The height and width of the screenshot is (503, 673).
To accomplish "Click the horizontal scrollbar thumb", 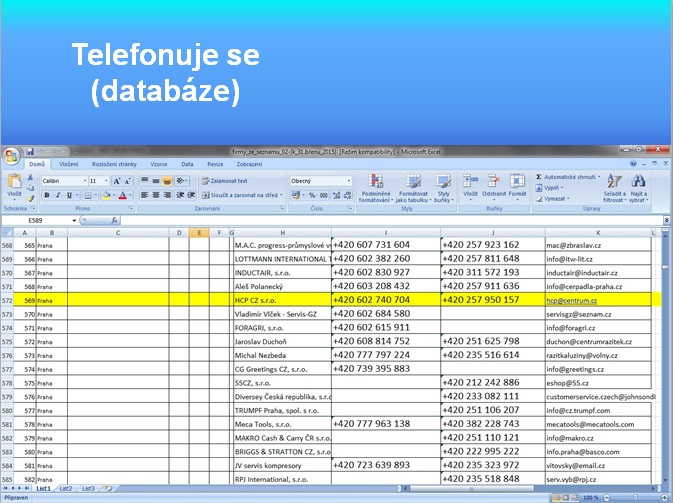I will tap(471, 488).
